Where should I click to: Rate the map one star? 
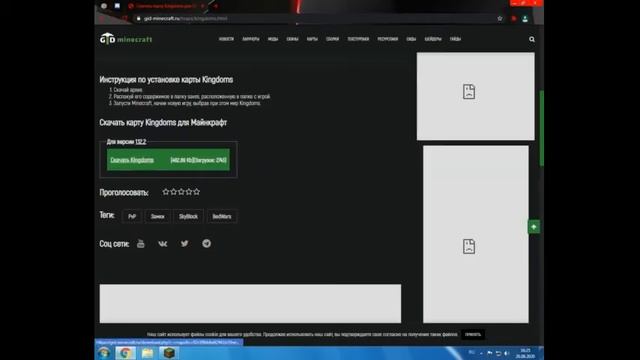(165, 191)
